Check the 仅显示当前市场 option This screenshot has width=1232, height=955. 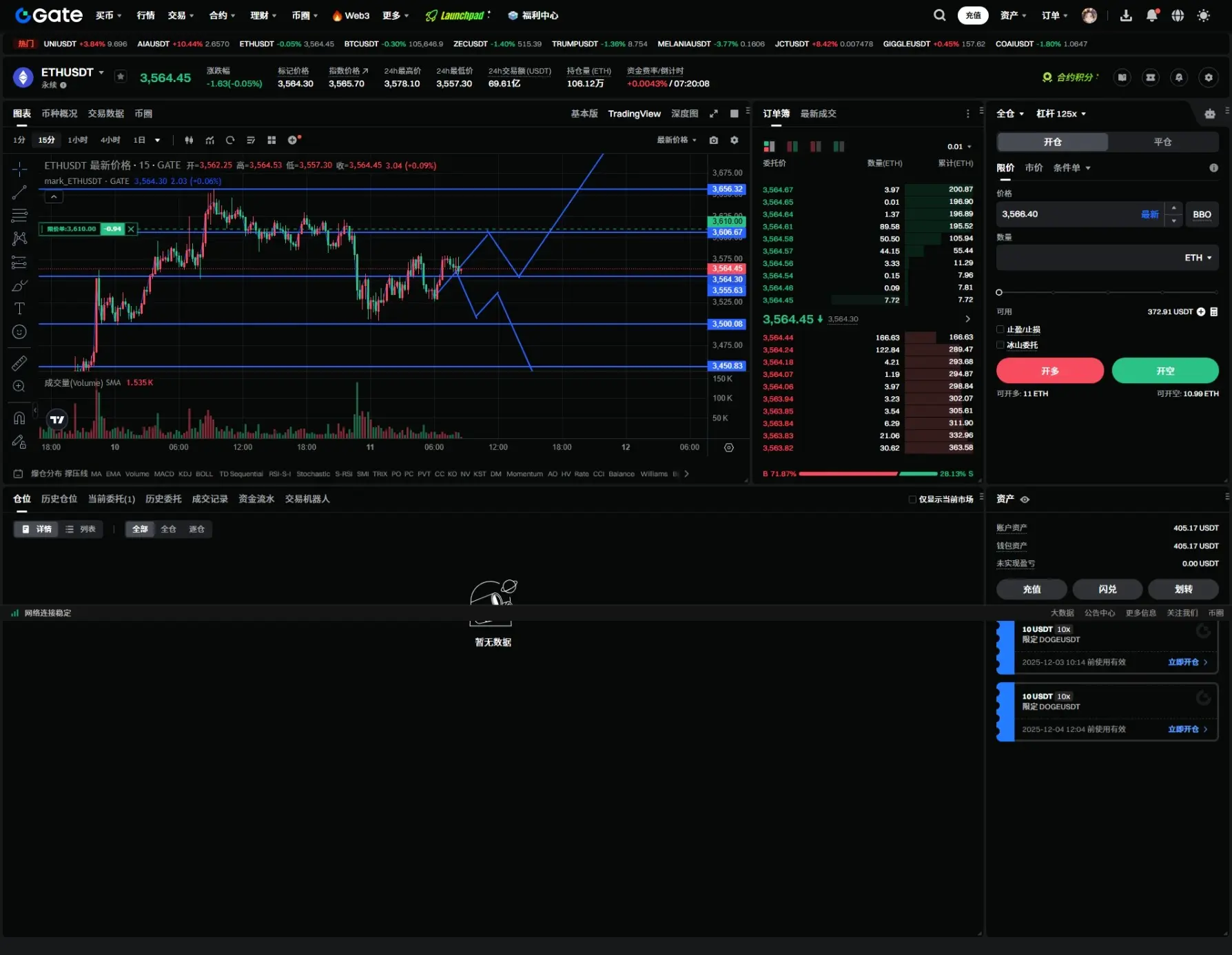[x=912, y=500]
